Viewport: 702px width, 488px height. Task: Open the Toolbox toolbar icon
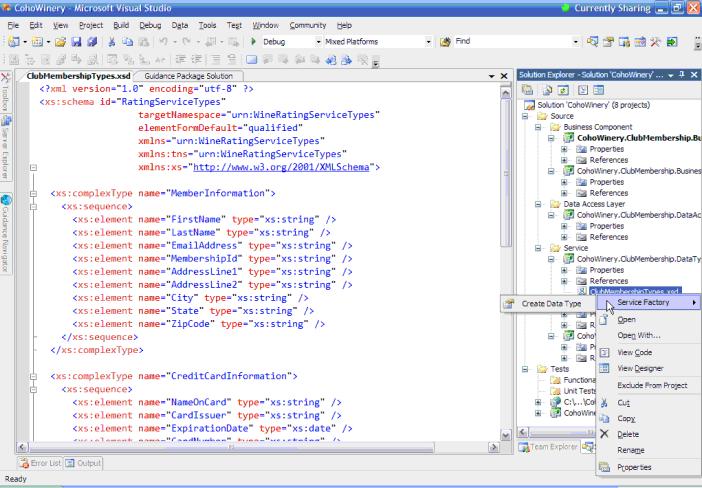tap(640, 42)
